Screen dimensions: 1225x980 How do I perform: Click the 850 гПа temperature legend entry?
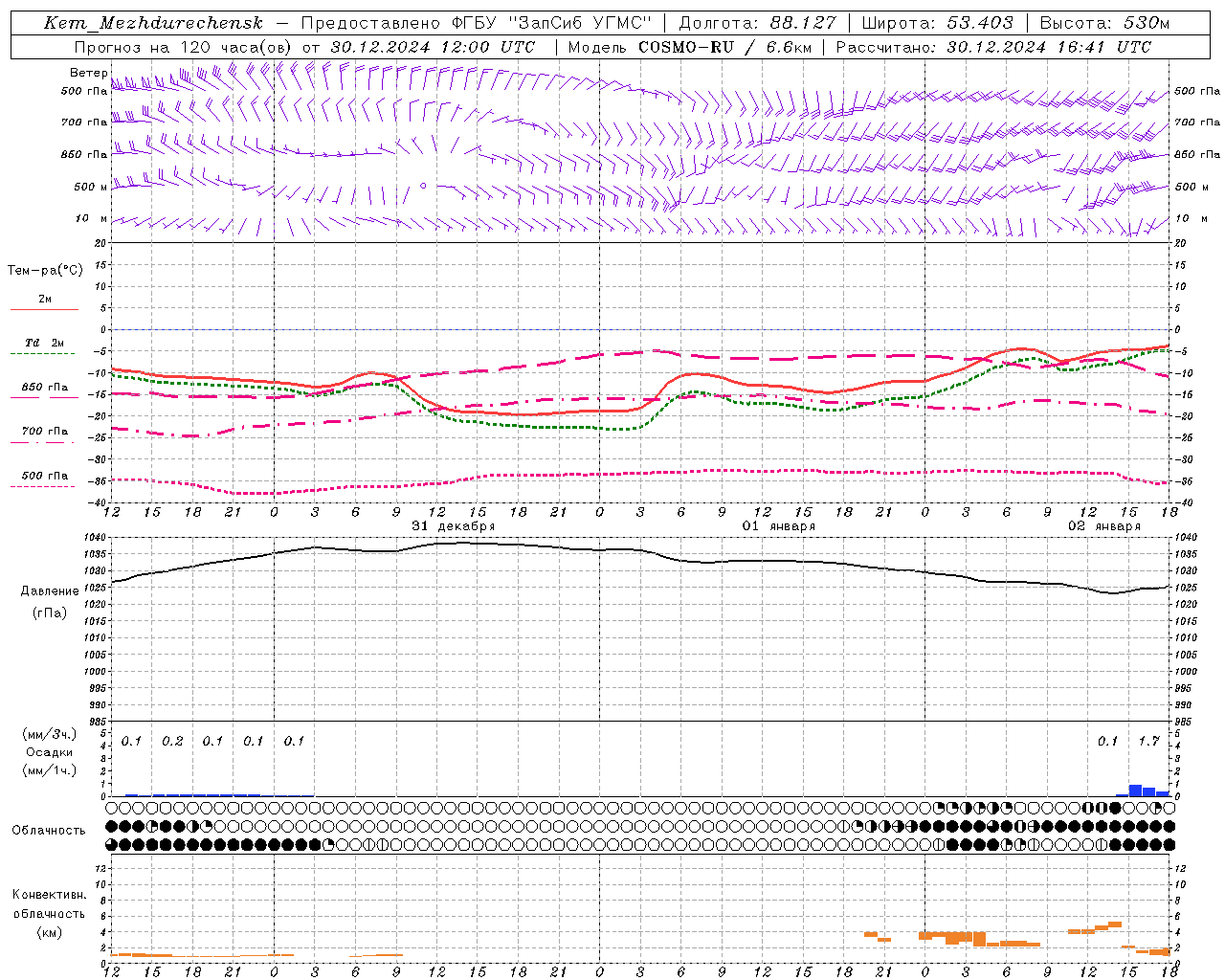(x=45, y=388)
